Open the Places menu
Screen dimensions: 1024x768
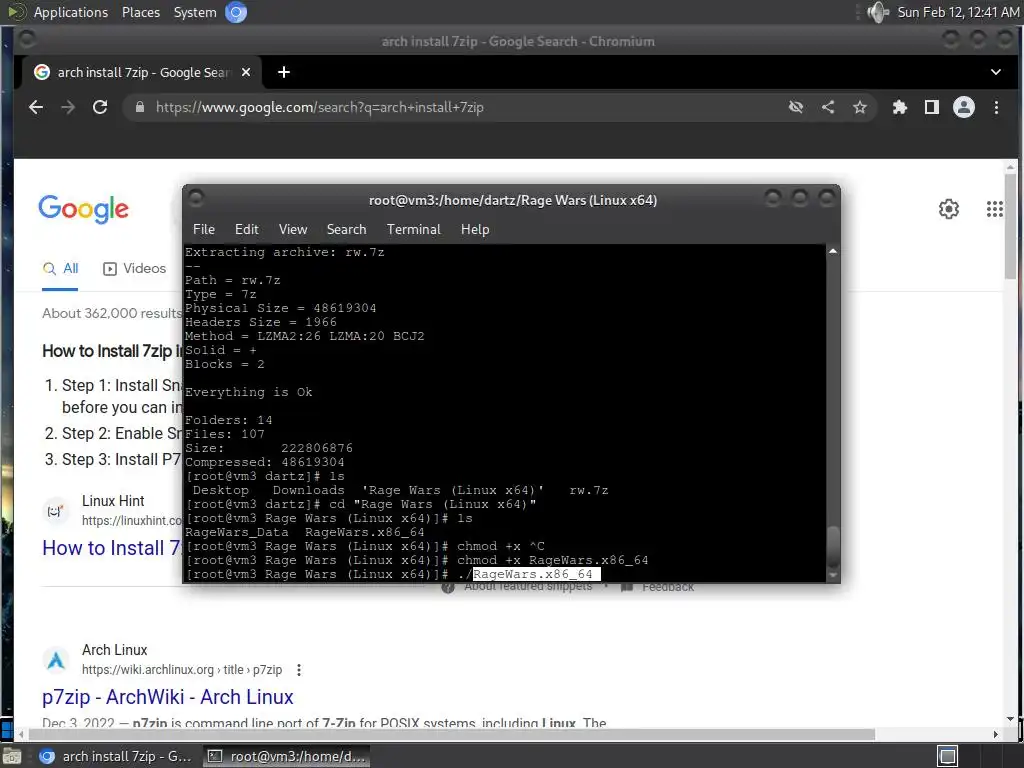[x=140, y=12]
